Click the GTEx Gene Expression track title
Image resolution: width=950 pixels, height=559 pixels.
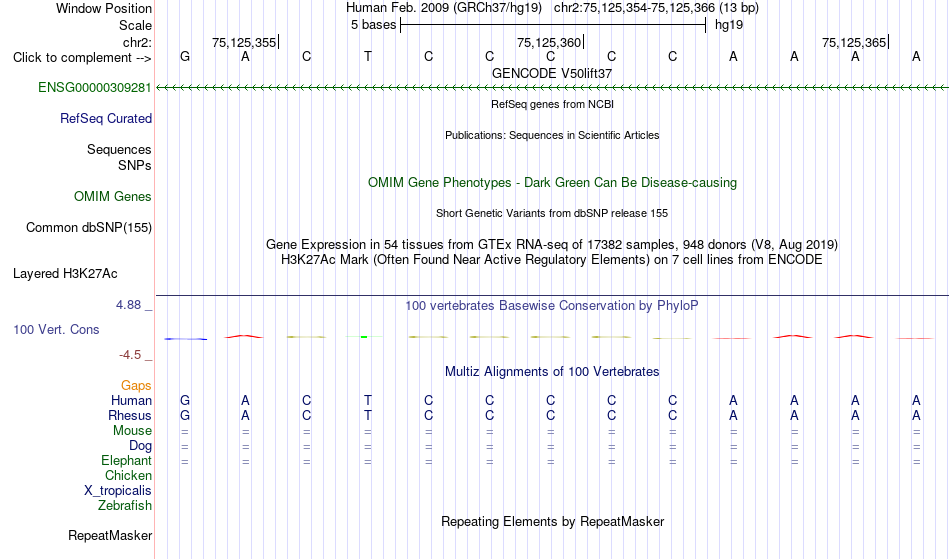pos(552,245)
